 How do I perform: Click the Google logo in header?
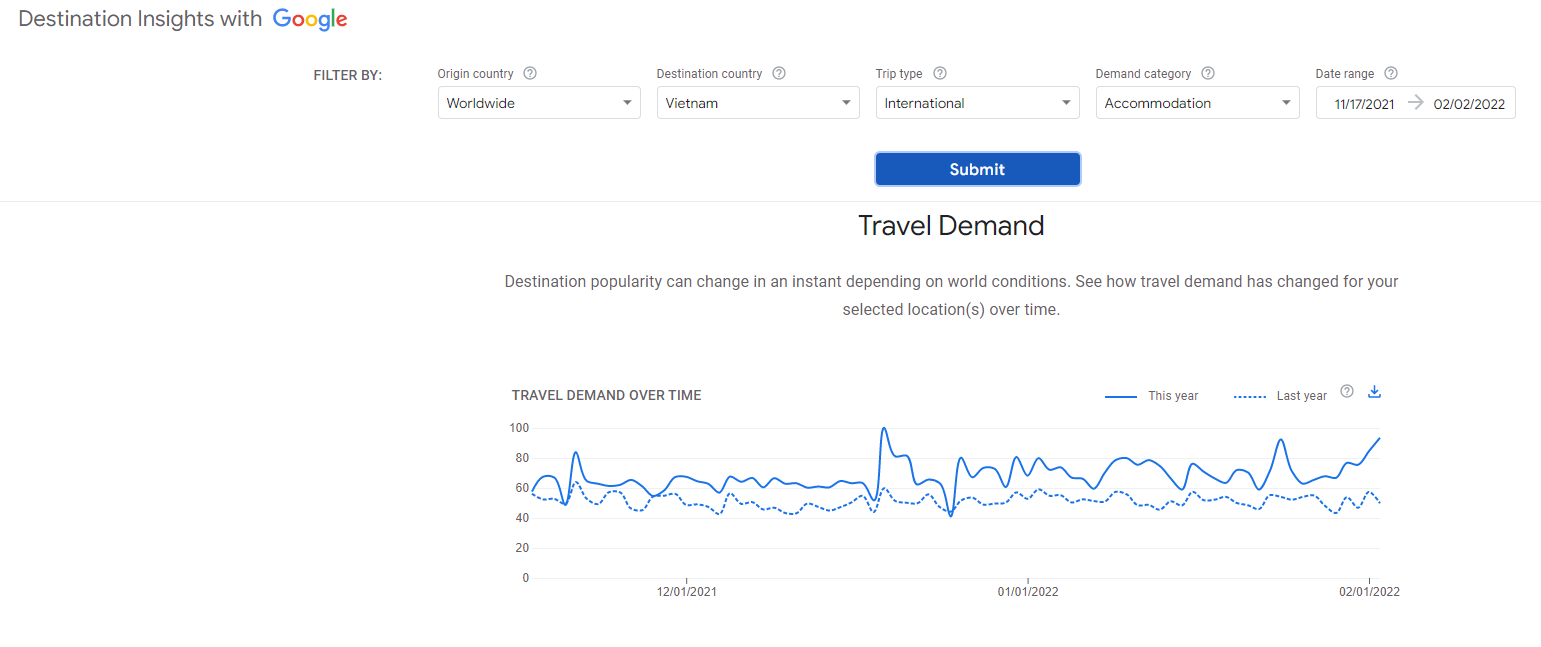click(310, 19)
